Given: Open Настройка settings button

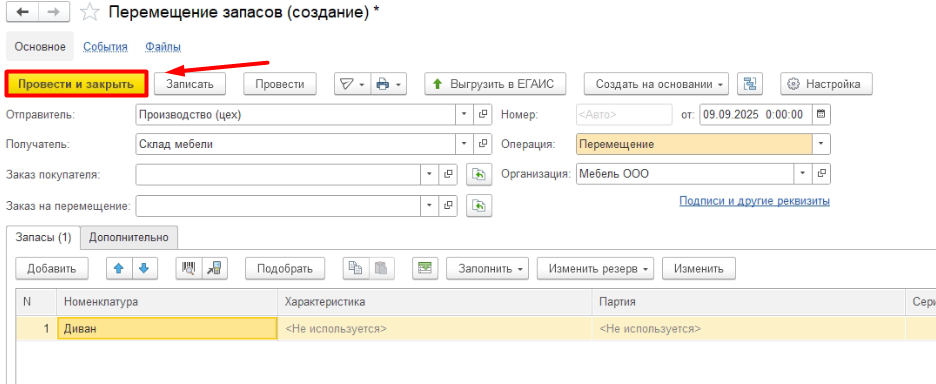Looking at the screenshot, I should click(826, 84).
